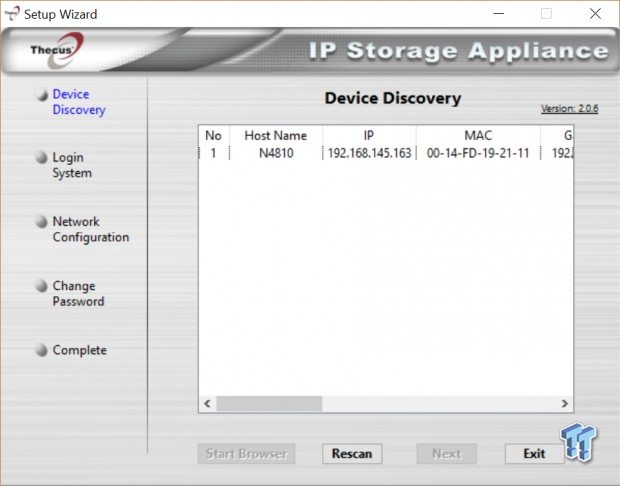
Task: Click the TT watermark logo
Action: pyautogui.click(x=578, y=442)
